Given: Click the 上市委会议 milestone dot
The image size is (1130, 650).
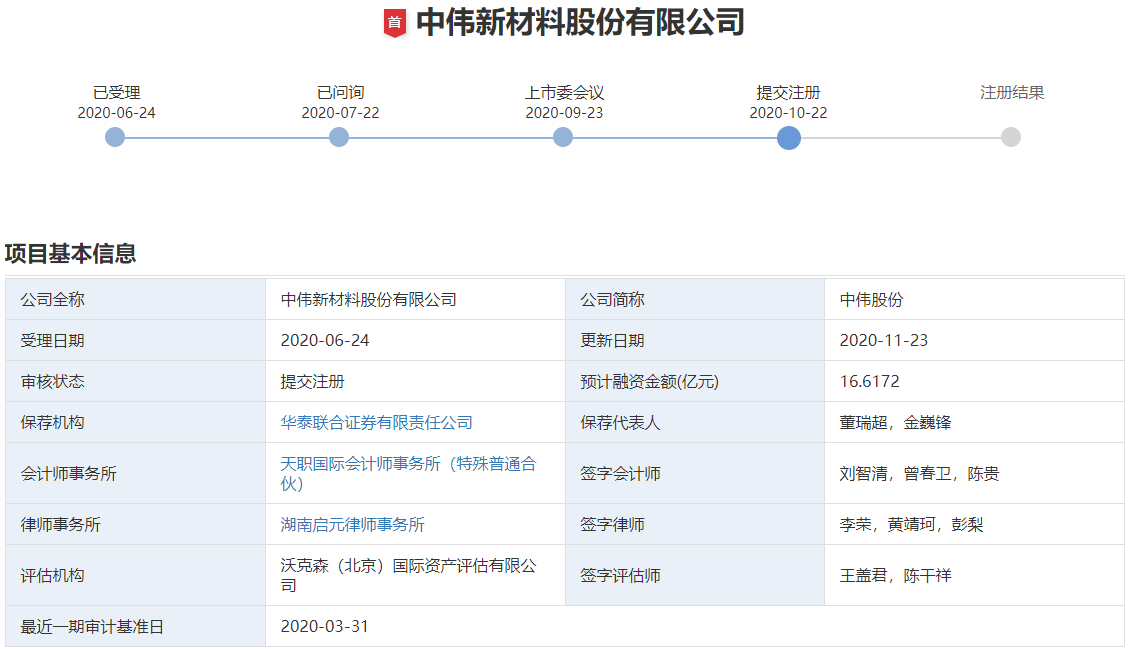Looking at the screenshot, I should tap(563, 137).
